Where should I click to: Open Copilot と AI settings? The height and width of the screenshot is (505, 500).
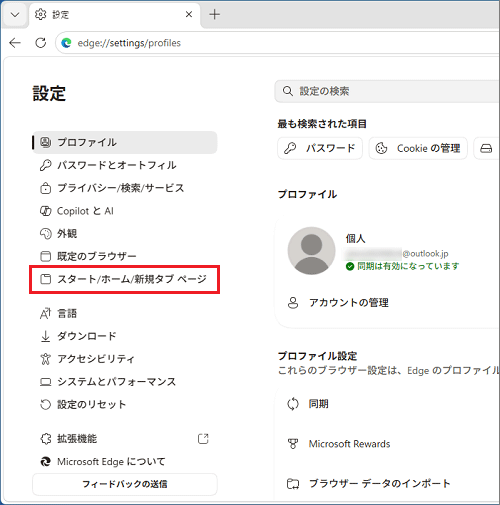[125, 211]
